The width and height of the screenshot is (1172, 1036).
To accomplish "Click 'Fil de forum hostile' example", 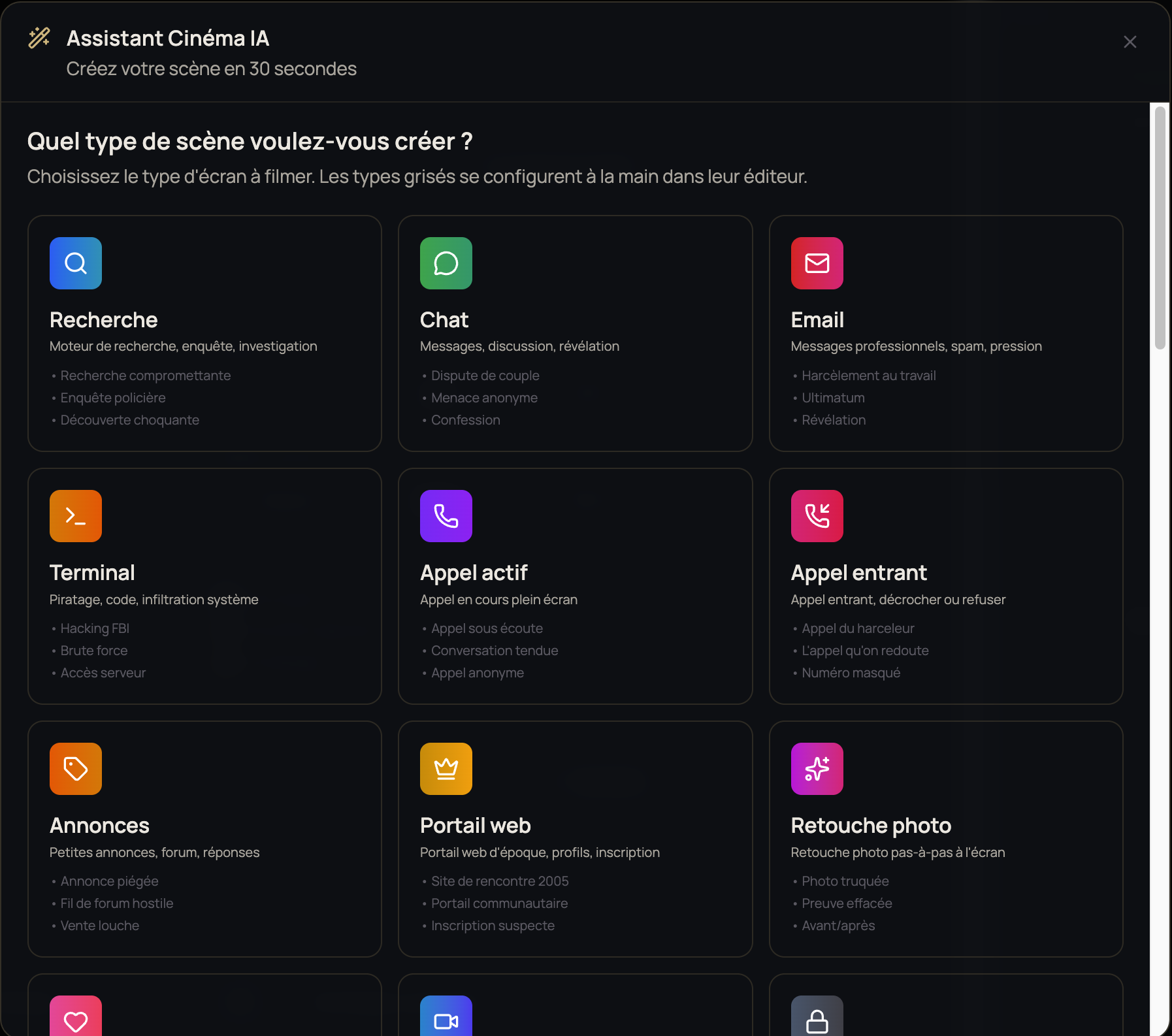I will point(117,903).
